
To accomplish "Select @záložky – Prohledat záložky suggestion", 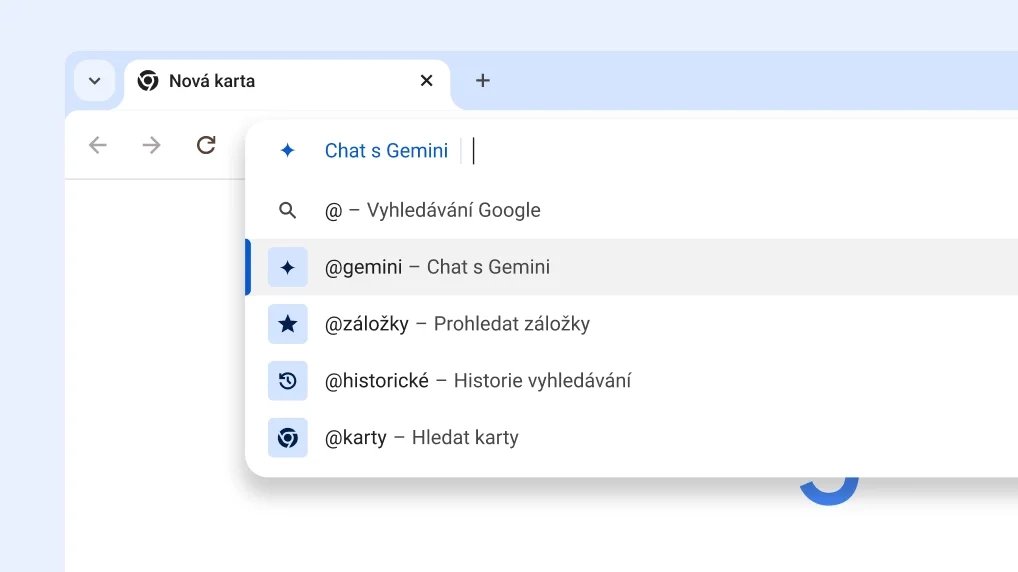I will pos(457,324).
